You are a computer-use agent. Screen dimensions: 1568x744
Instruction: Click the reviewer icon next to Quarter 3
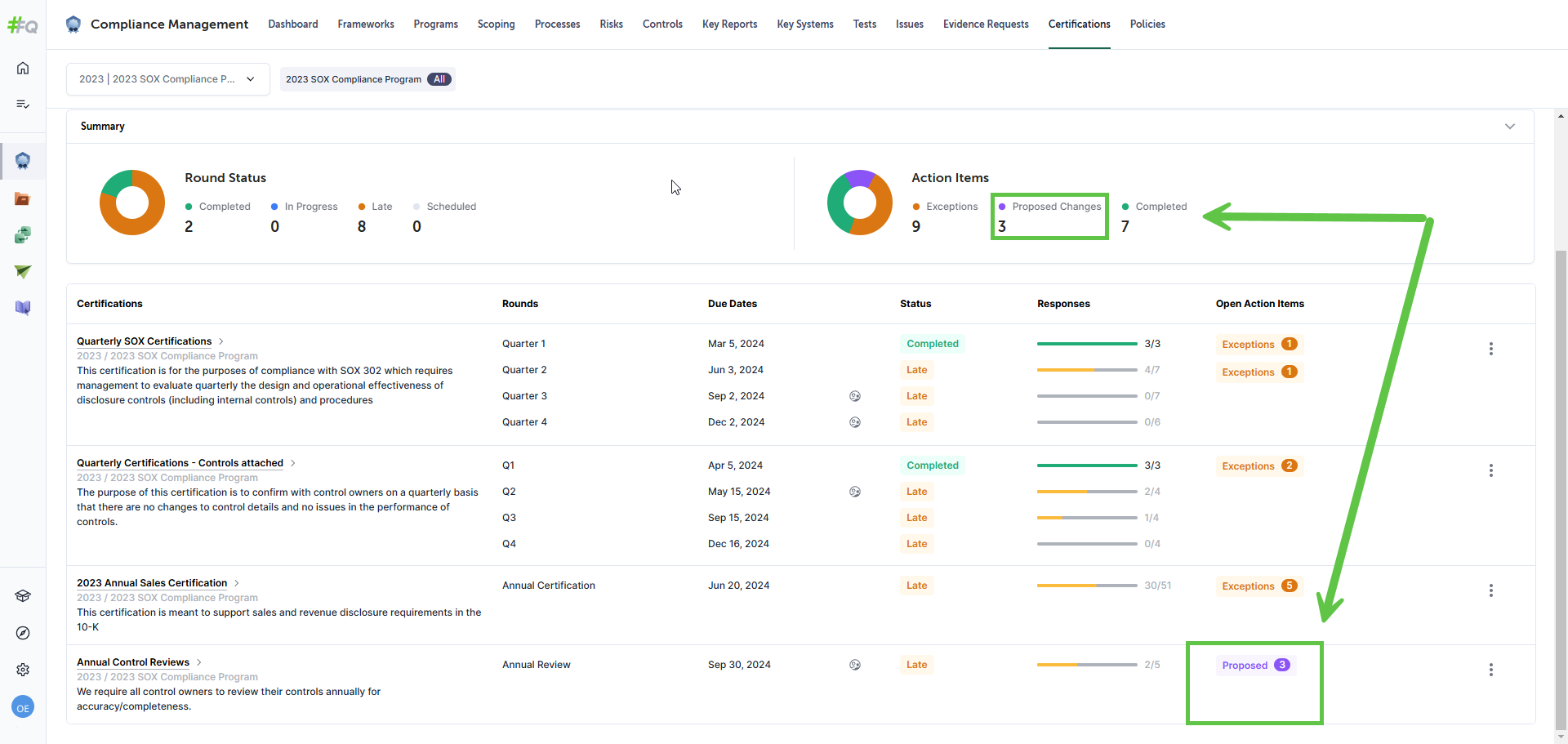click(x=854, y=396)
